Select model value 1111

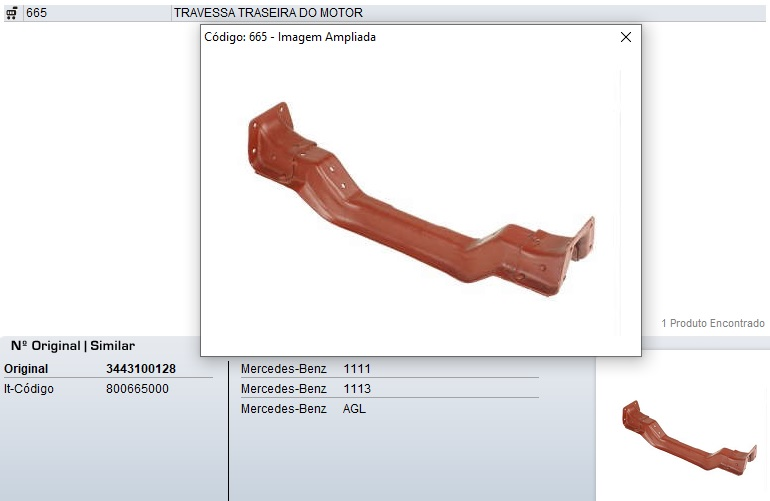click(357, 369)
